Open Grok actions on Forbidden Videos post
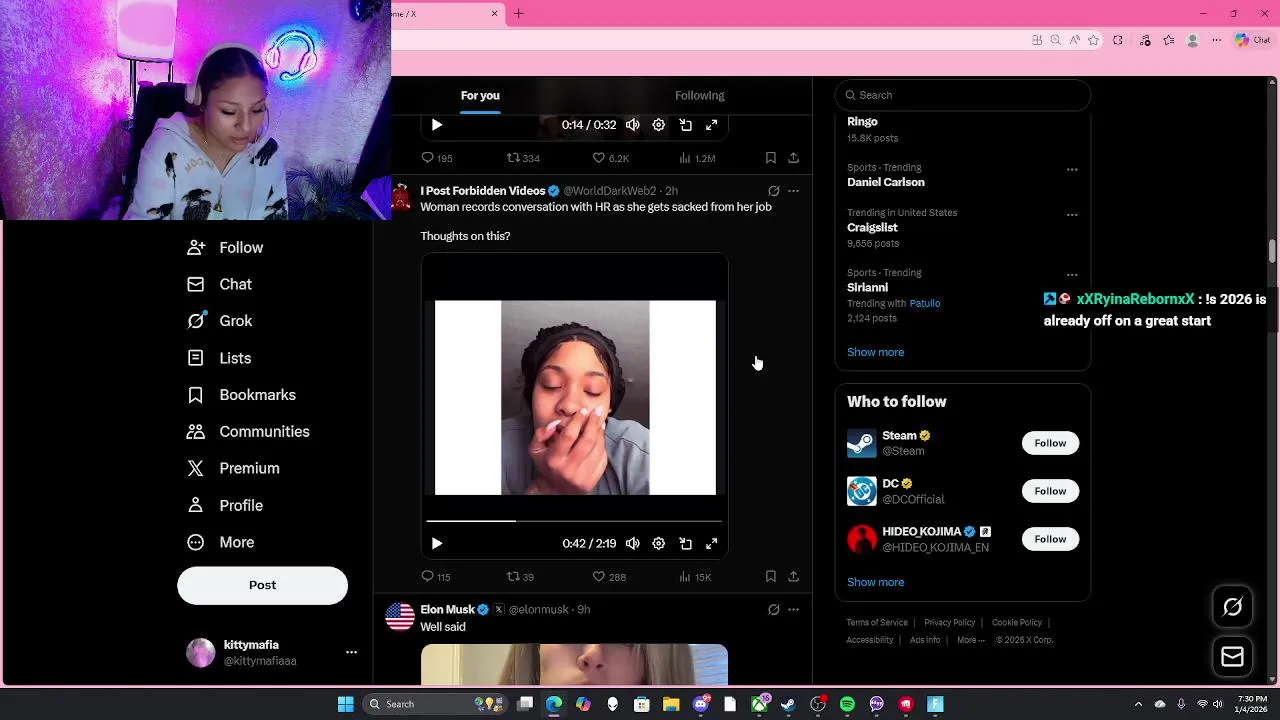The height and width of the screenshot is (720, 1280). [x=774, y=191]
